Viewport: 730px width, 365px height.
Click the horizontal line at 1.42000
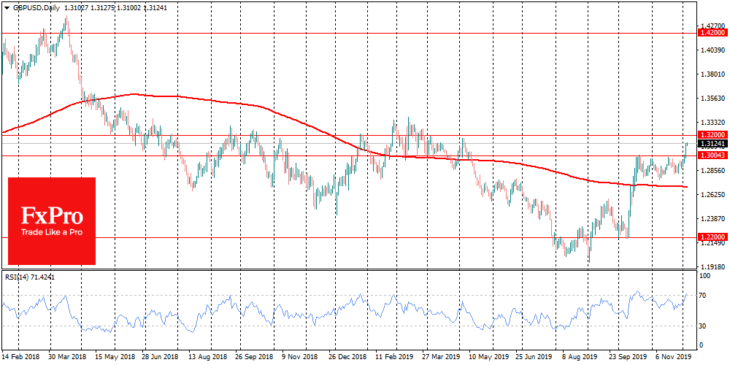click(349, 34)
